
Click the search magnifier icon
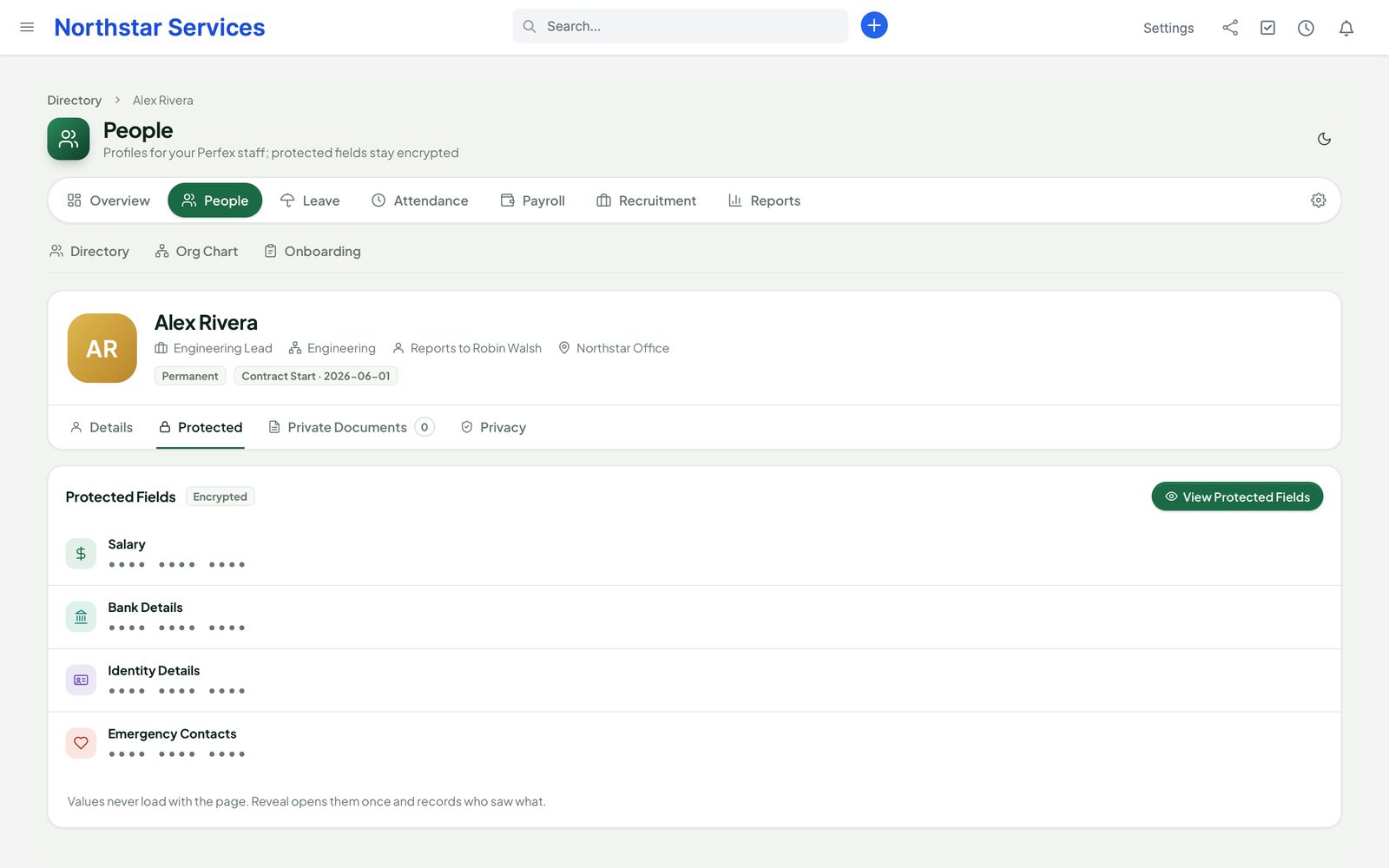(x=529, y=26)
